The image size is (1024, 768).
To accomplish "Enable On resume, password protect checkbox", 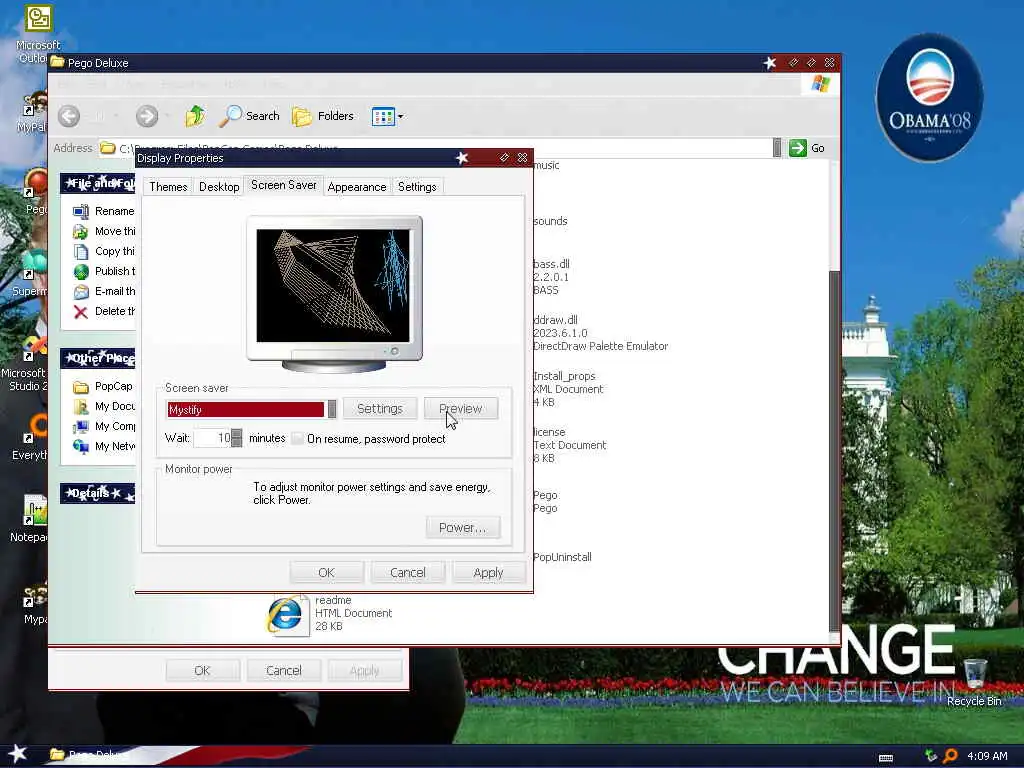I will point(297,439).
